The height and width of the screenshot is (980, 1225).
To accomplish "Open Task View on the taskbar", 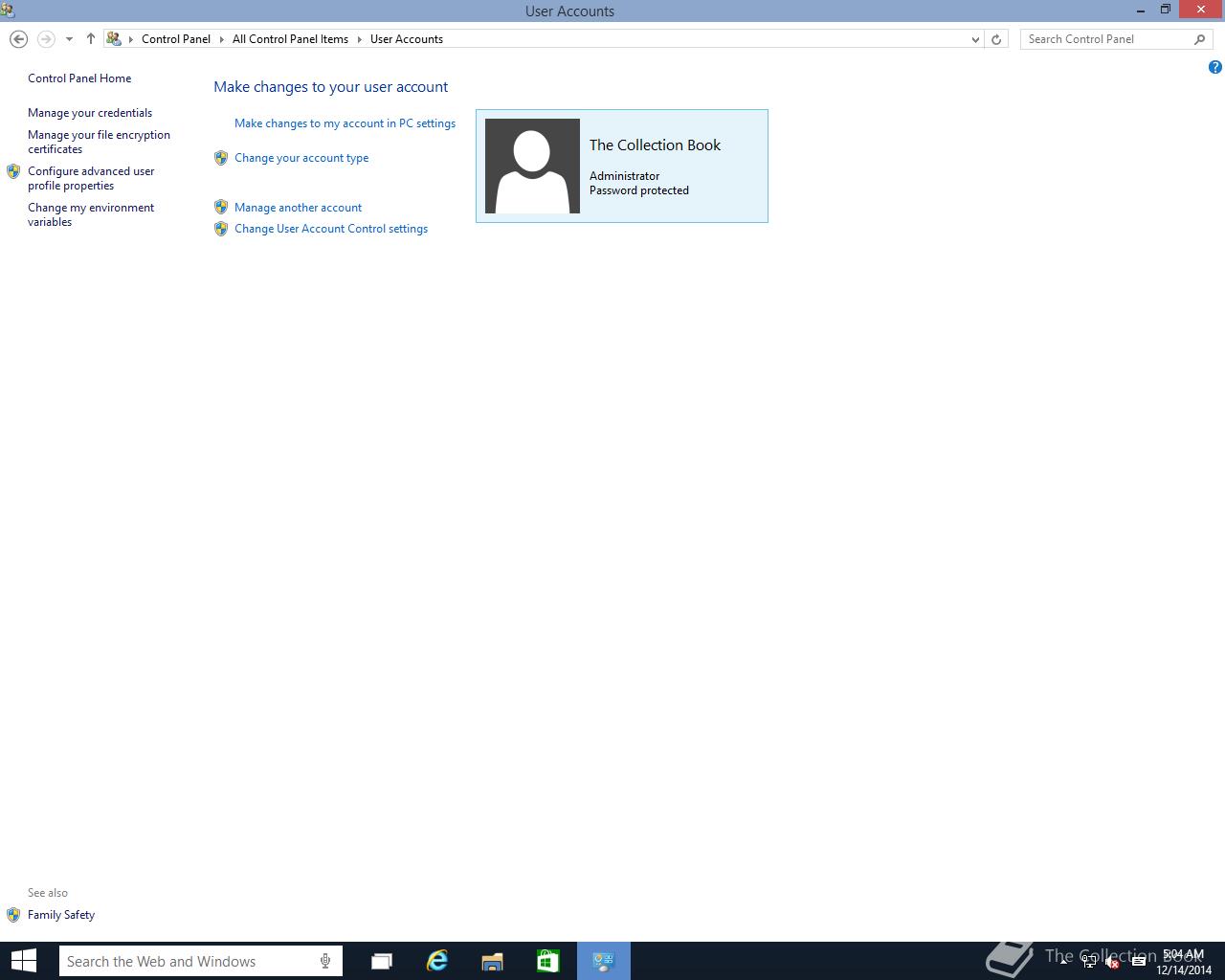I will (x=382, y=961).
